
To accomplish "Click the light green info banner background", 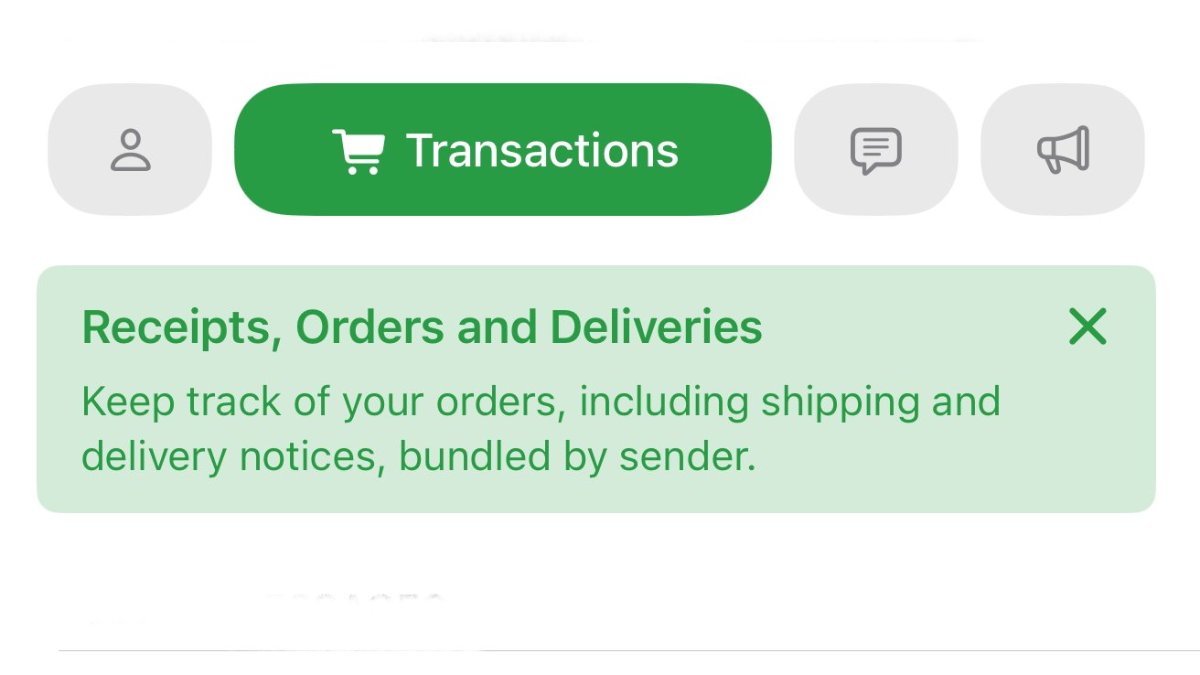I will (x=596, y=389).
